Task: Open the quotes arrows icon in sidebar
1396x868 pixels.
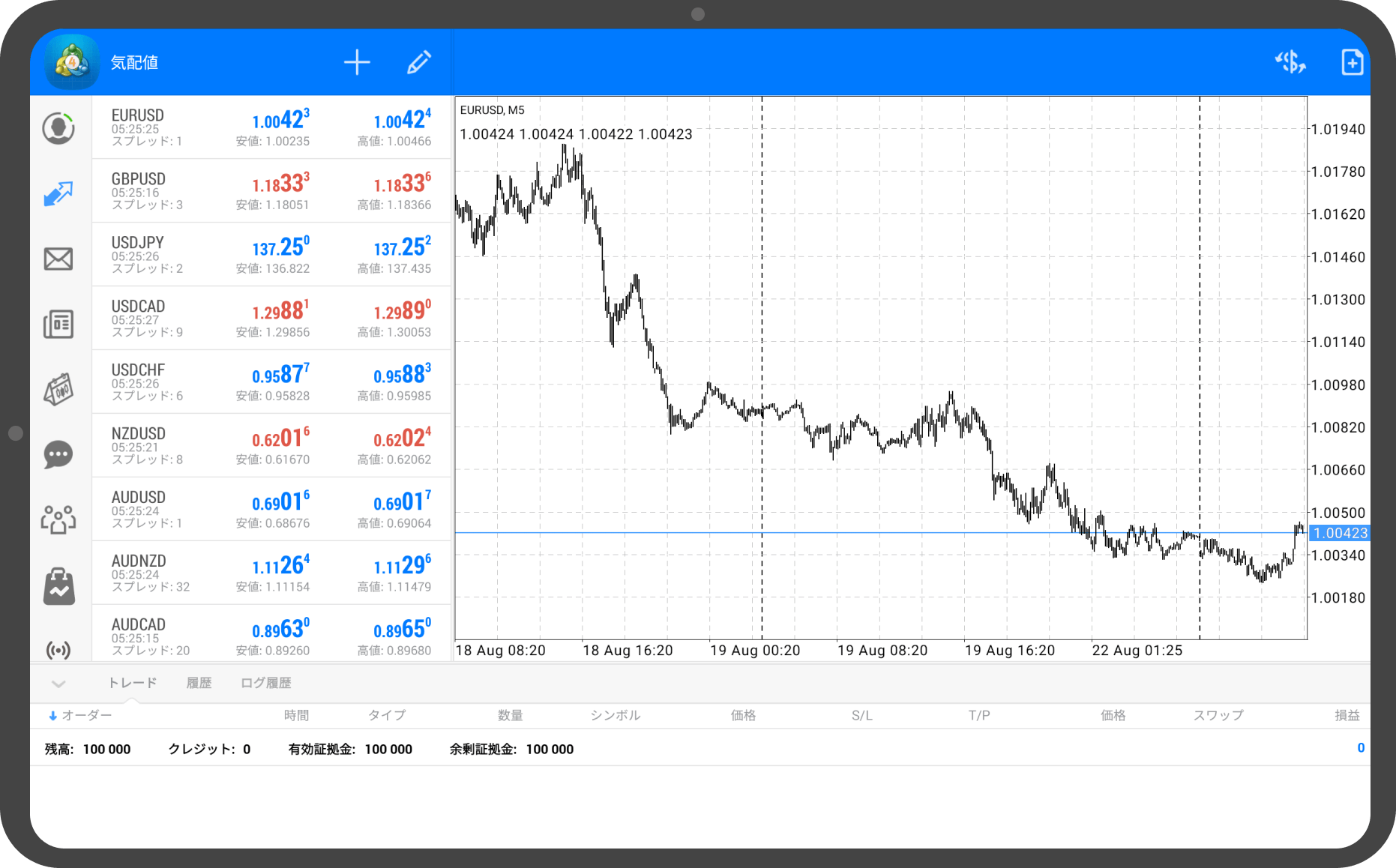Action: tap(58, 193)
